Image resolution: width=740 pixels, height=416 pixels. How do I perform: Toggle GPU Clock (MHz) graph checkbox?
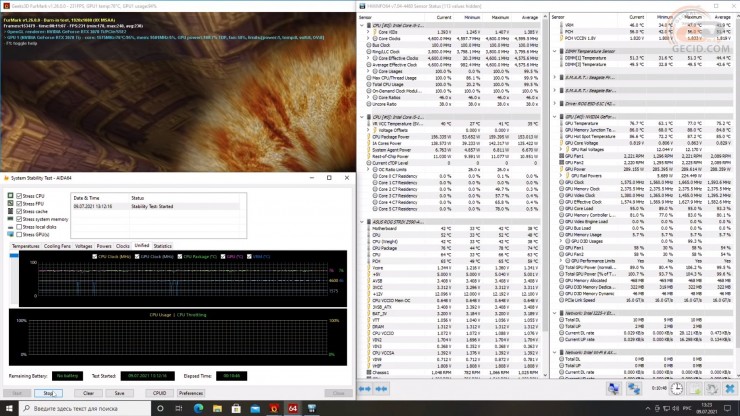[x=137, y=257]
